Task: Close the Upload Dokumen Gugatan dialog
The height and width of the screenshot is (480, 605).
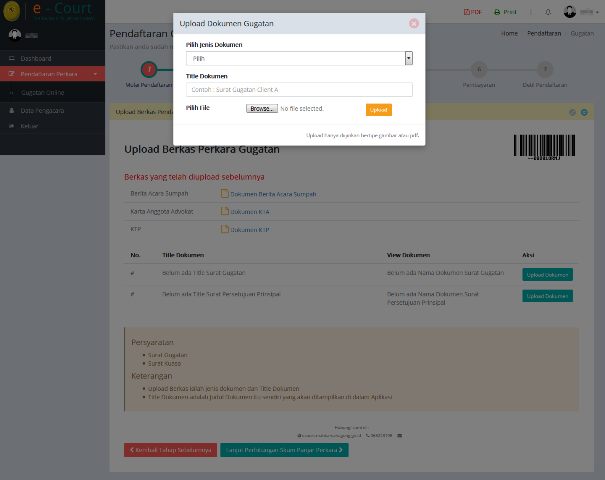Action: [x=414, y=22]
